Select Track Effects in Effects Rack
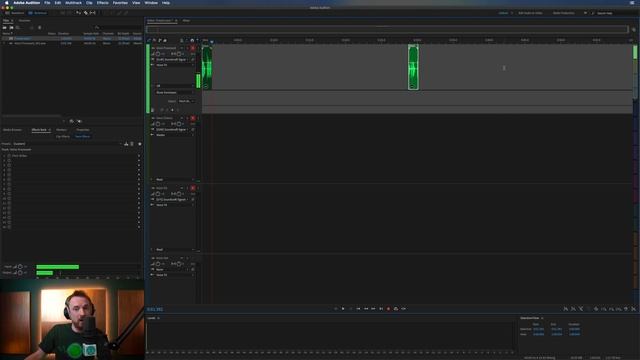Screen dimensions: 640x360 click(82, 136)
